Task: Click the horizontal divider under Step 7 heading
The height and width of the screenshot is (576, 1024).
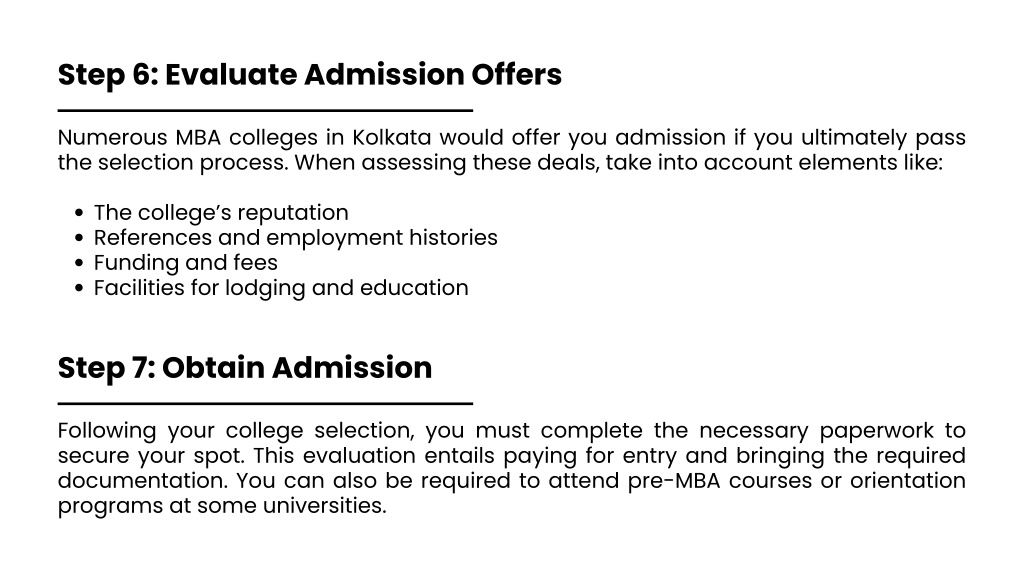Action: point(265,404)
